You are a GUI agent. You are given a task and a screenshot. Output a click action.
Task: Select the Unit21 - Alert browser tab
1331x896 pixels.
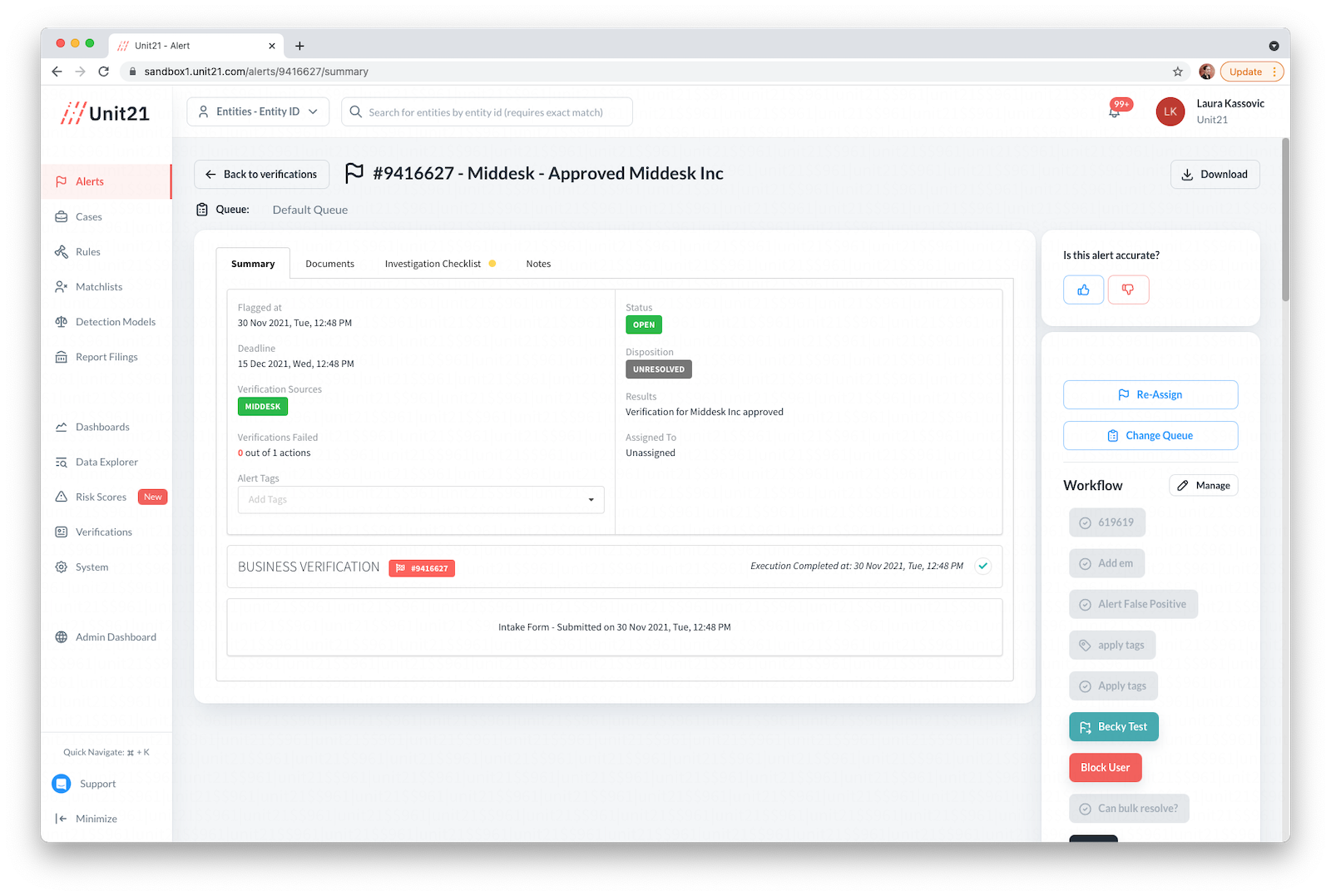(x=196, y=46)
